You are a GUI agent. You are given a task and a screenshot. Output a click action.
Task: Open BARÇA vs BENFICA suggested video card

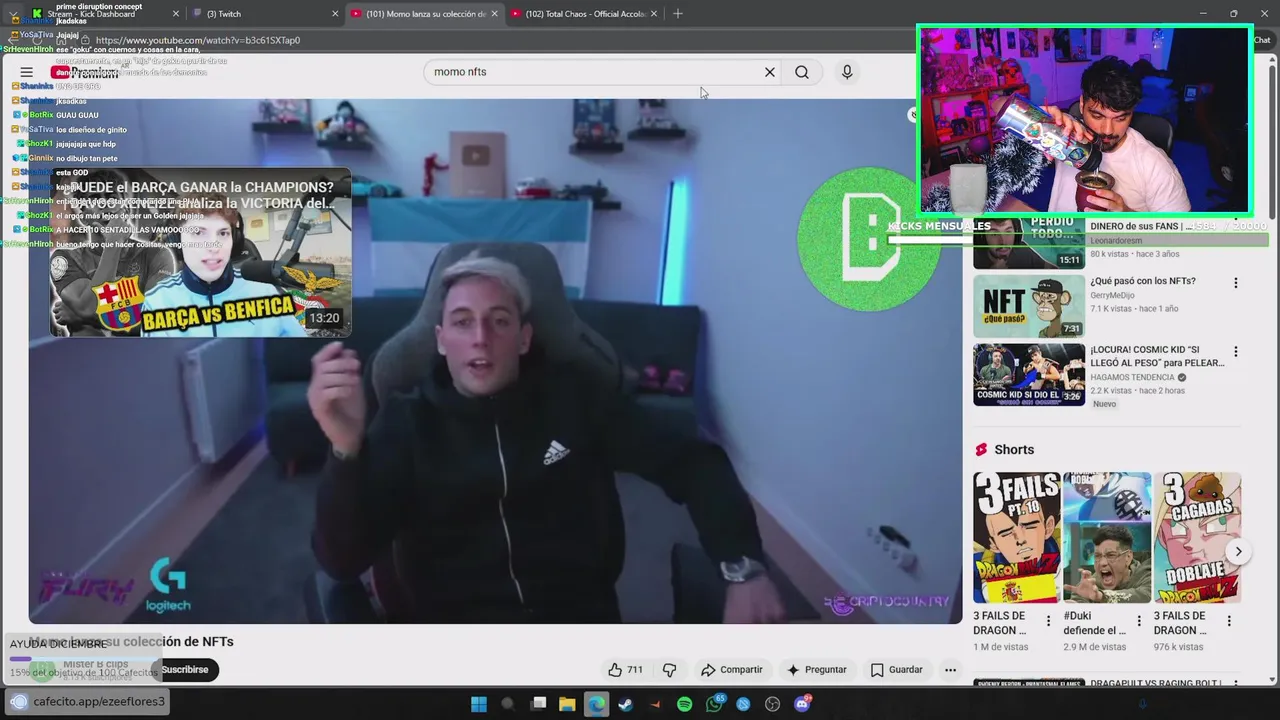pyautogui.click(x=201, y=254)
